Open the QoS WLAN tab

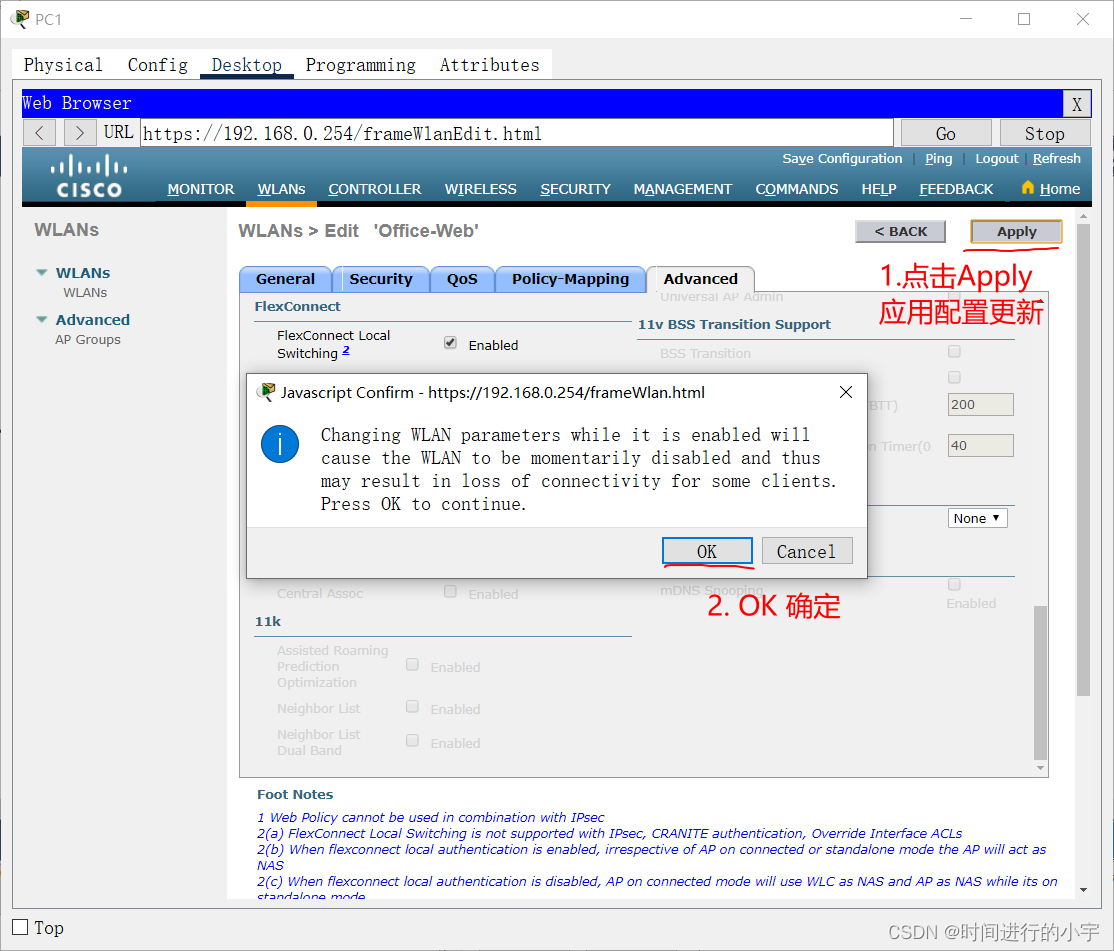[462, 279]
